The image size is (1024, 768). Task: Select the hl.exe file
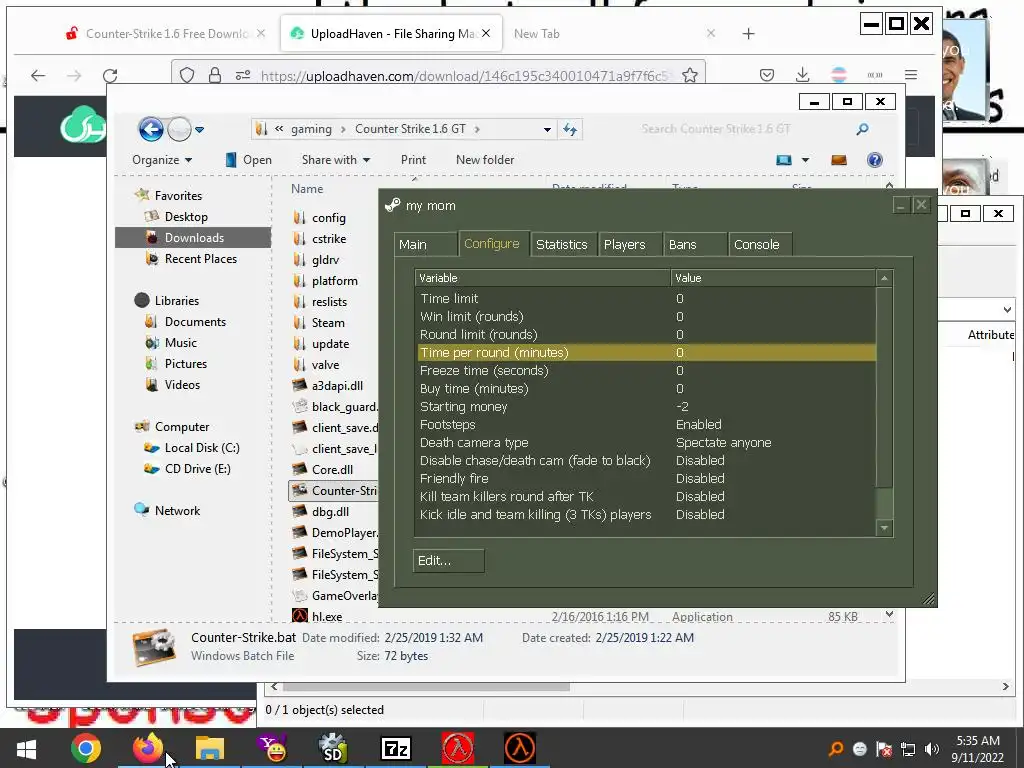(327, 616)
